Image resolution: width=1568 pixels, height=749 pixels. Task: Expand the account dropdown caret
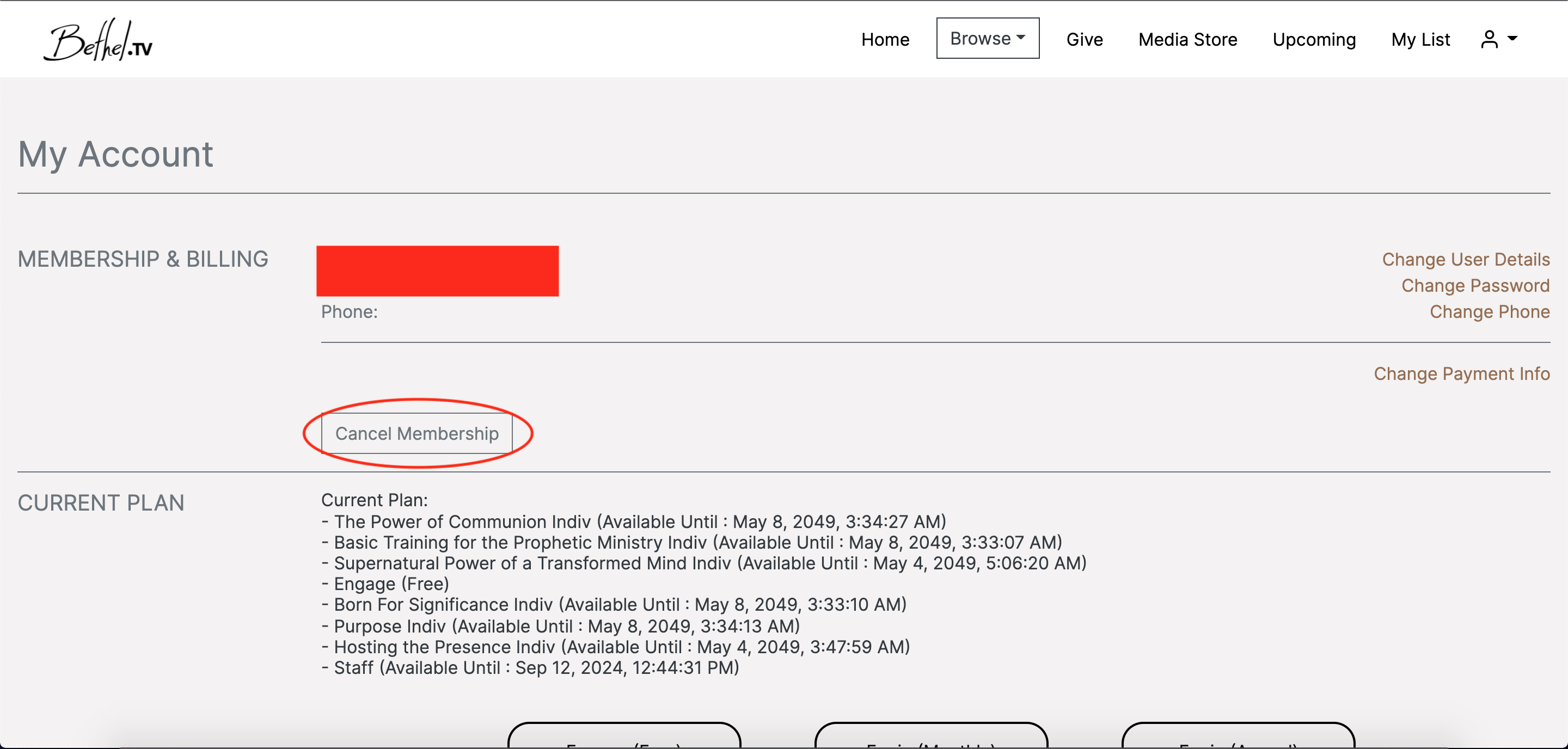1512,38
